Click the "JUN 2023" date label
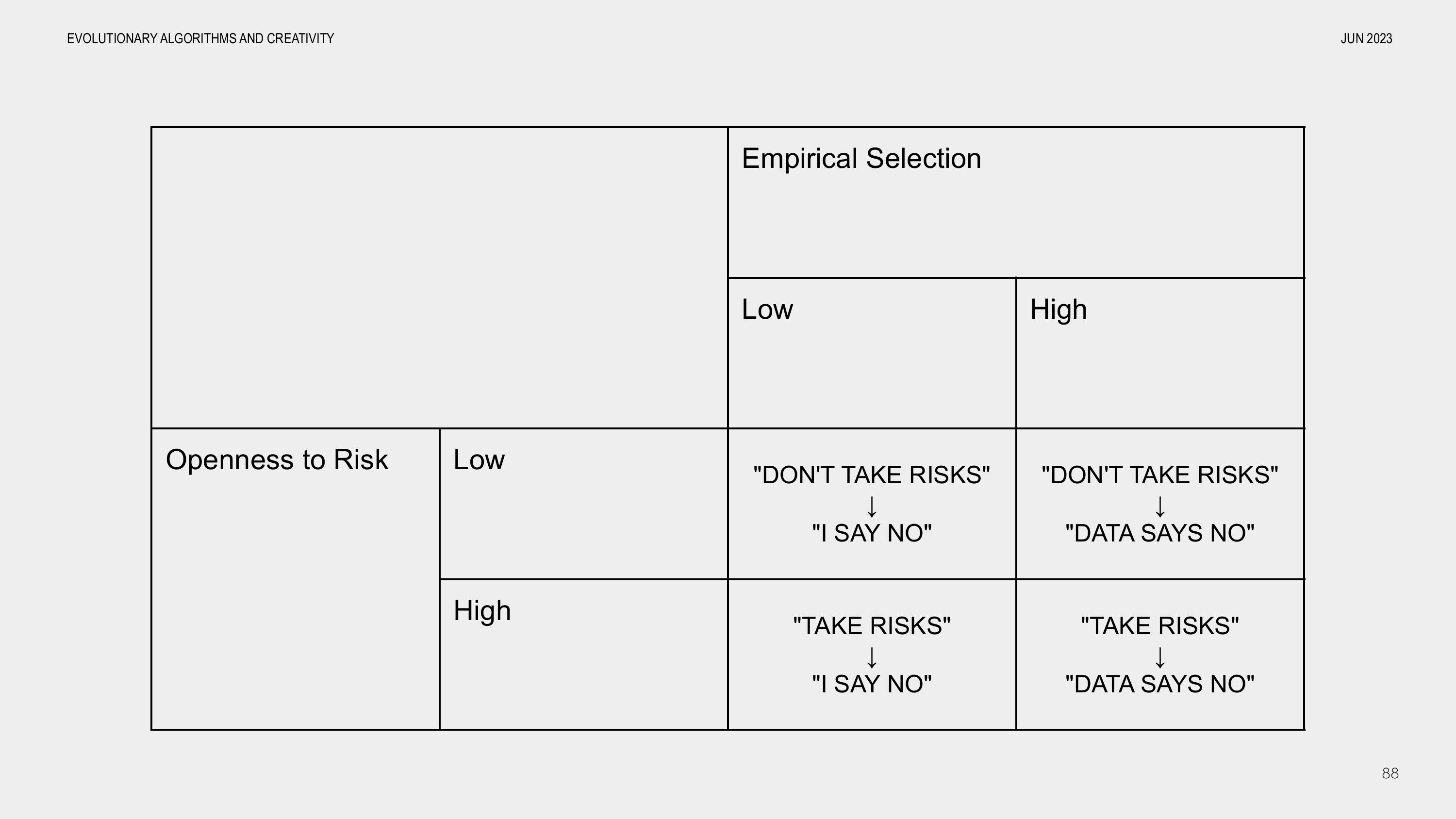 1366,38
